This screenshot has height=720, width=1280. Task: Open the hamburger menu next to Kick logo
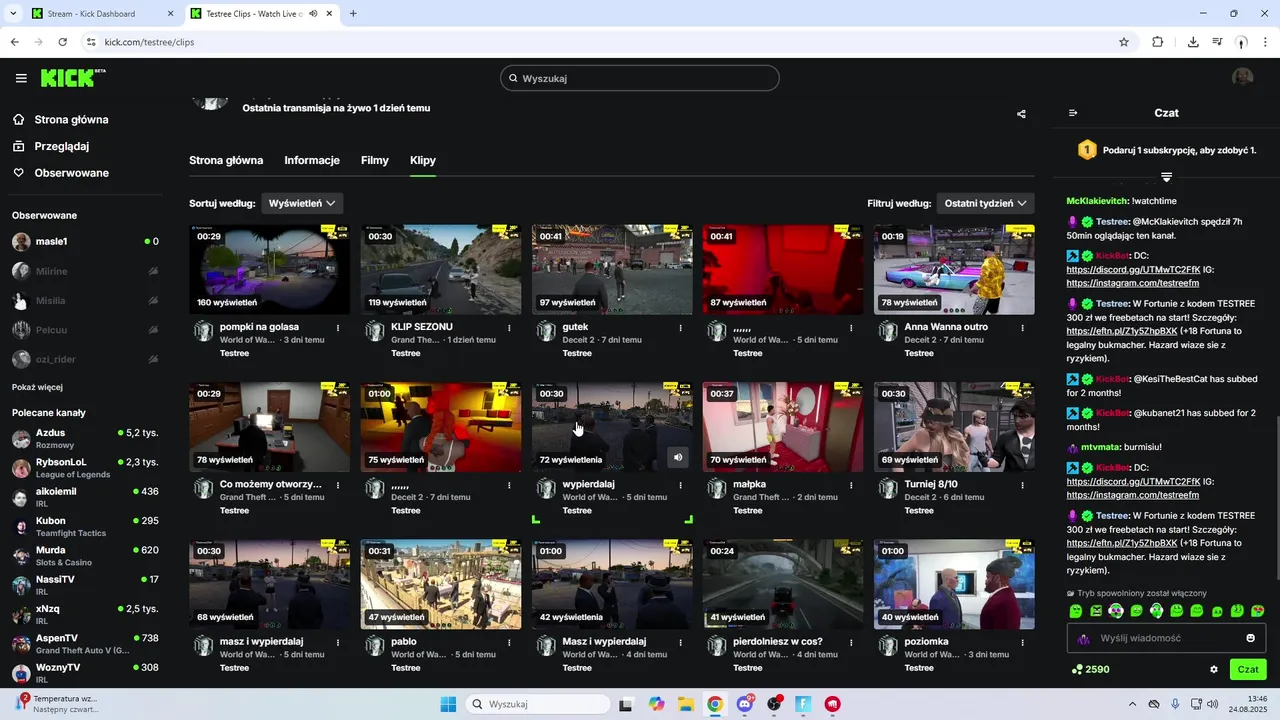point(21,78)
